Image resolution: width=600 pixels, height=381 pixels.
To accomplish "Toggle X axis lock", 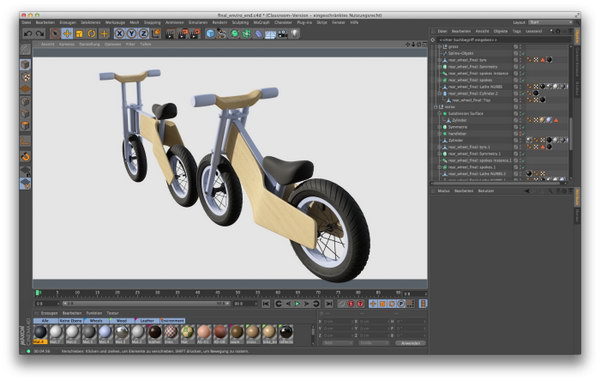I will click(119, 34).
